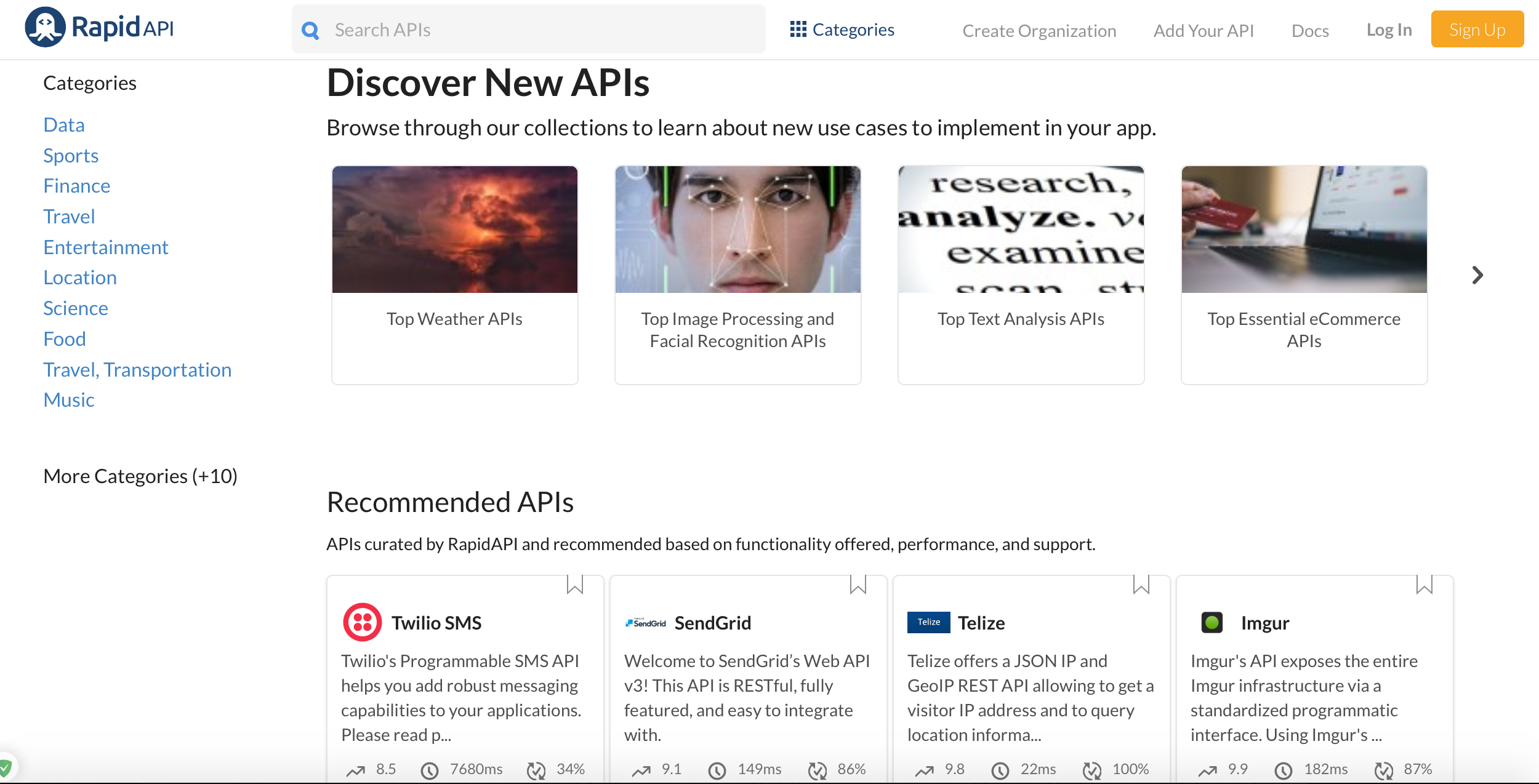Open Top Text Analysis APIs thumbnail
Viewport: 1539px width, 784px height.
(1021, 230)
